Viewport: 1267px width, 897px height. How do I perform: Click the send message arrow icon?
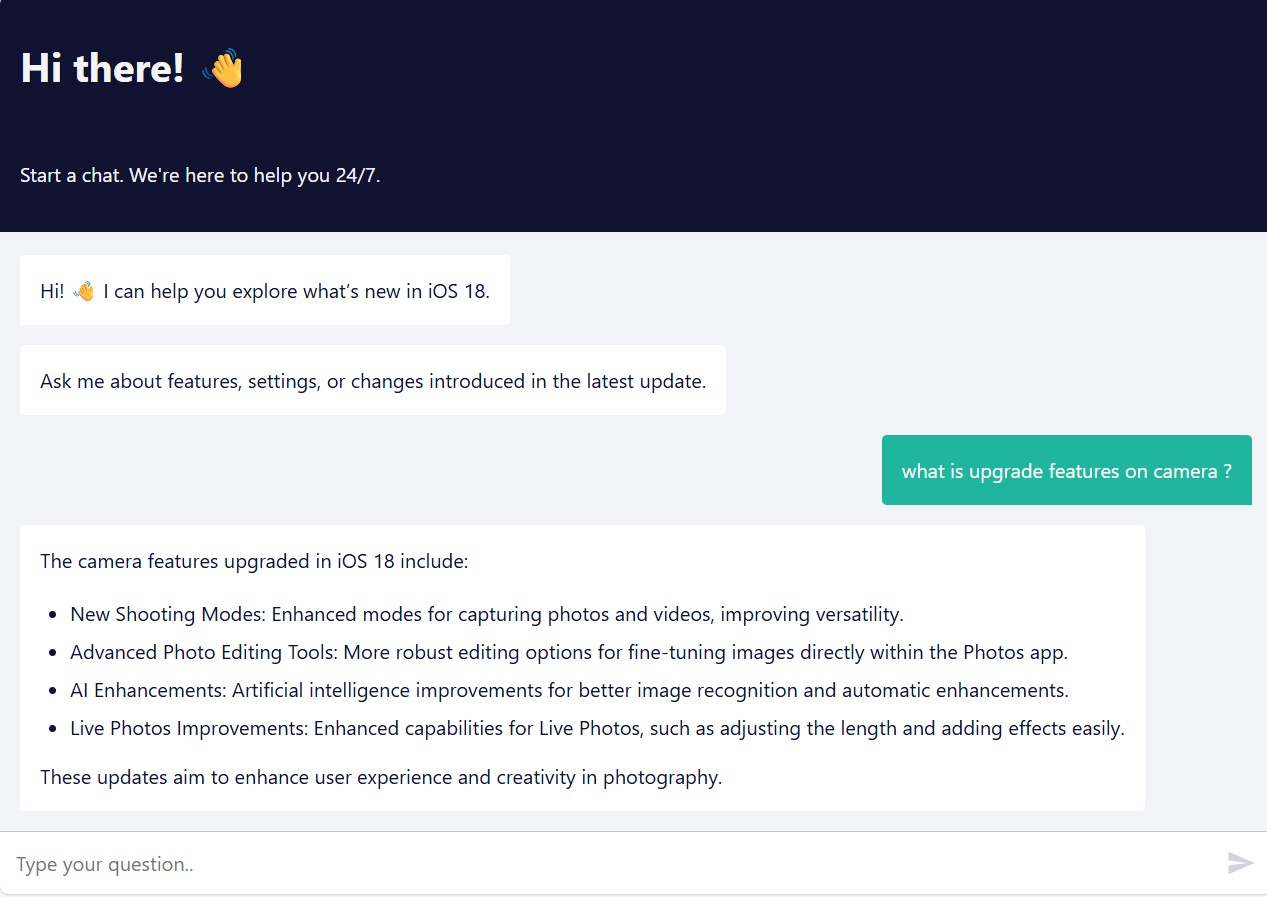[x=1240, y=863]
